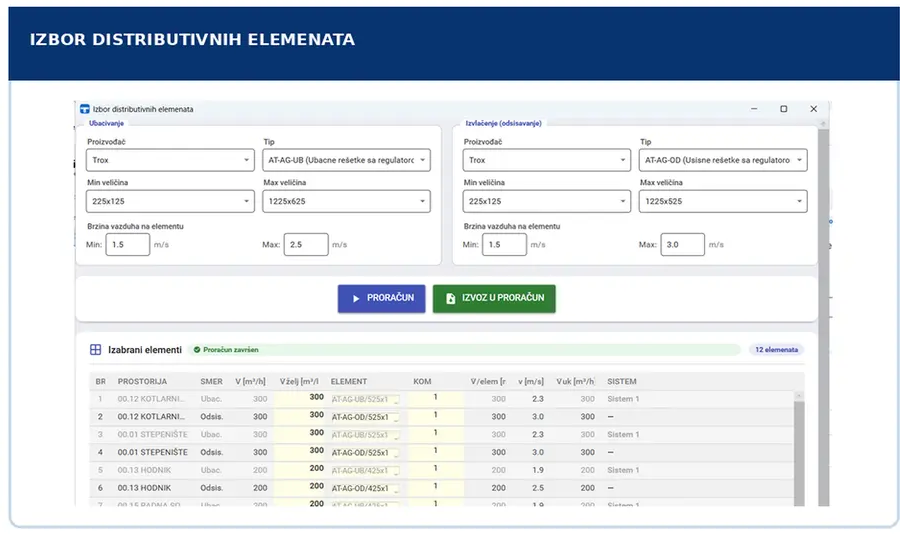Click the BR column header
This screenshot has height=544, width=900.
coord(100,382)
